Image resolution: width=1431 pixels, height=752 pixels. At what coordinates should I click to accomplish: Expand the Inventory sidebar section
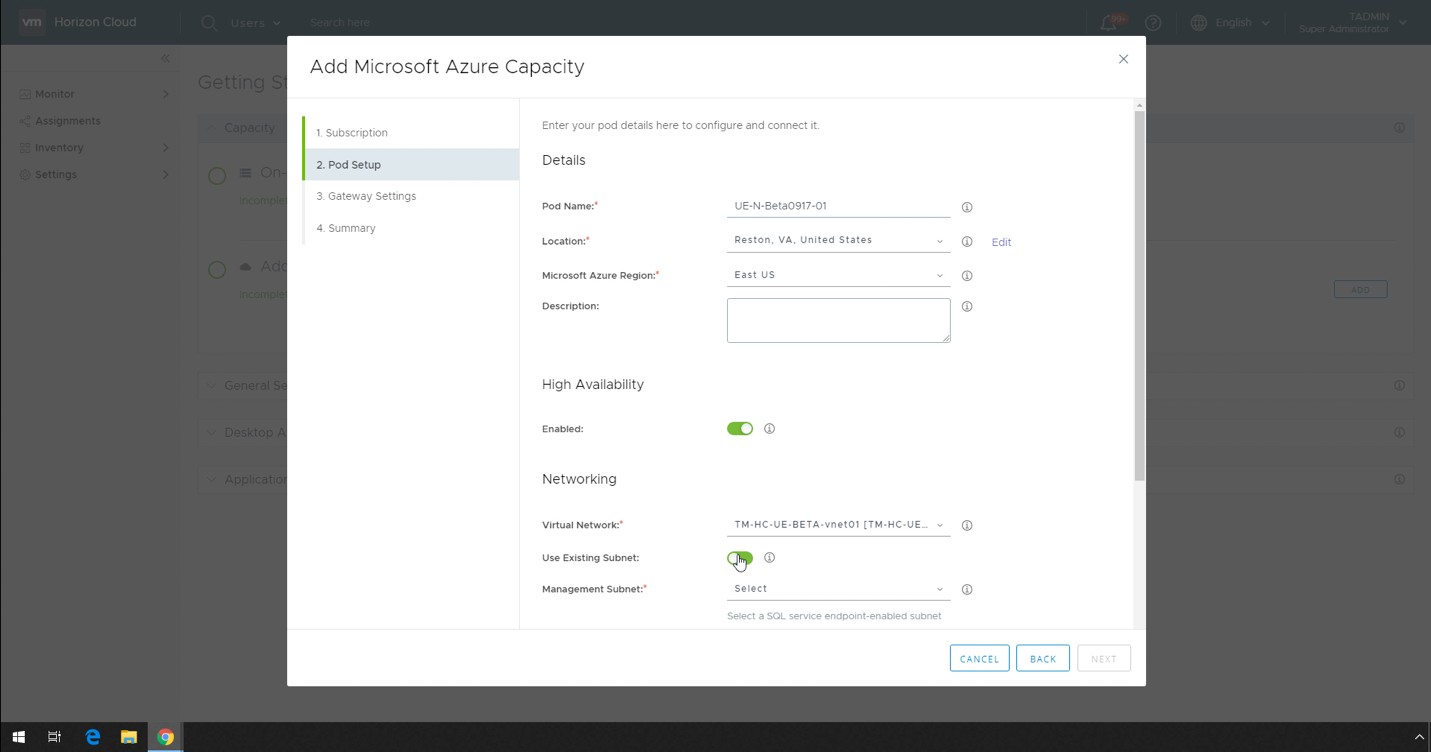pyautogui.click(x=166, y=148)
